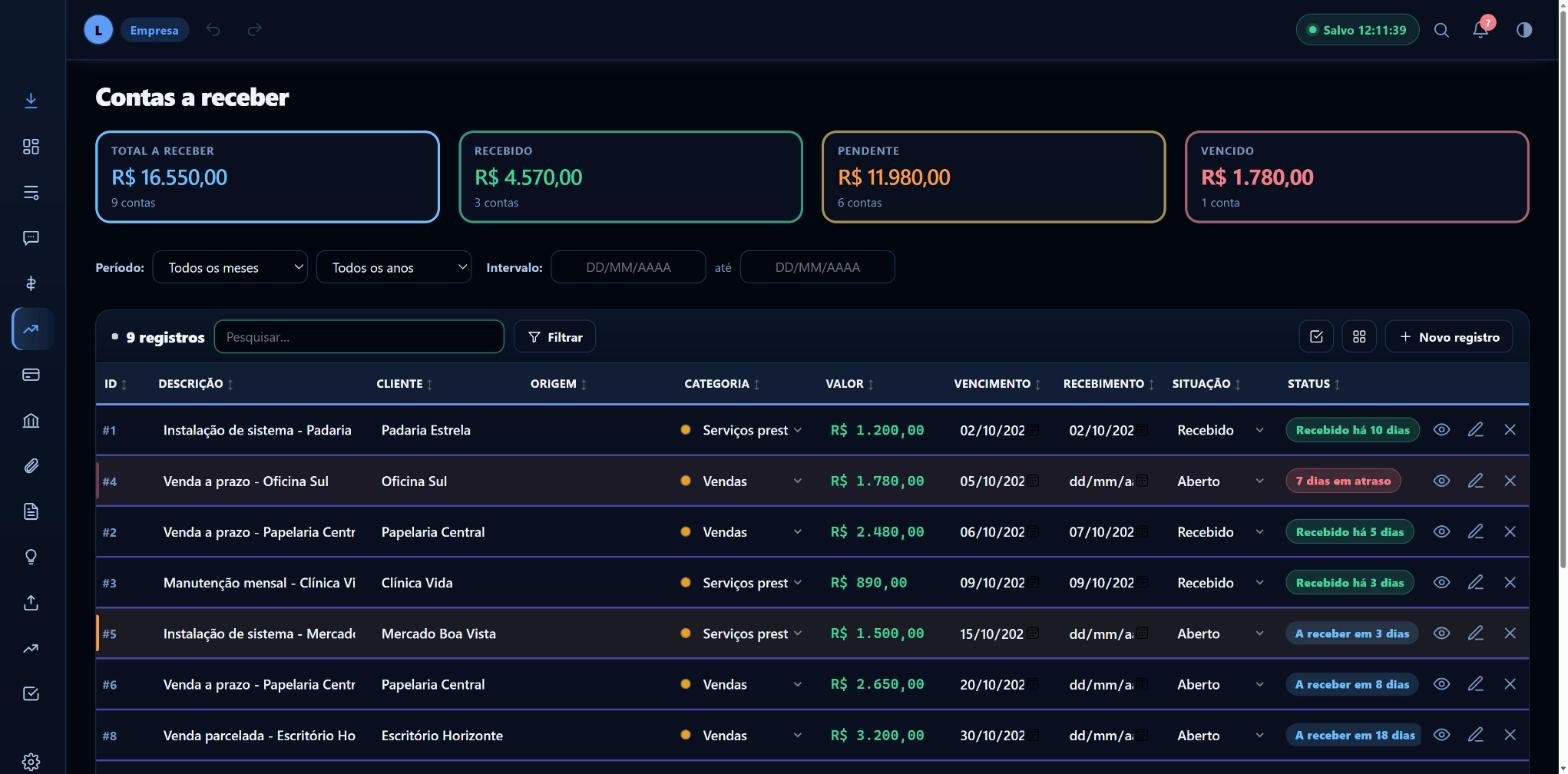
Task: Change situação dropdown for Oficina Sul
Action: tap(1221, 481)
